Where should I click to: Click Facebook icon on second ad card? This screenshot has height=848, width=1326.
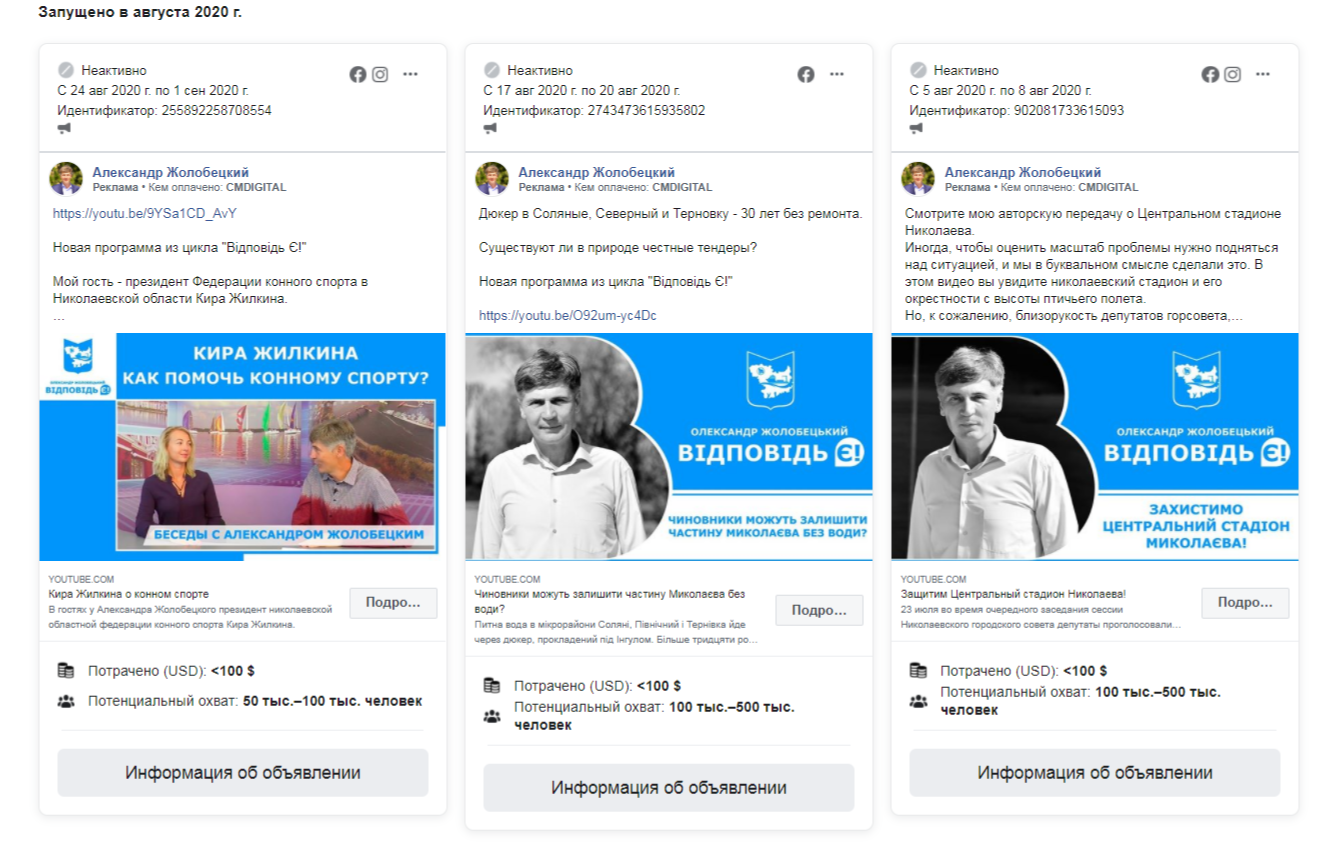[x=806, y=74]
